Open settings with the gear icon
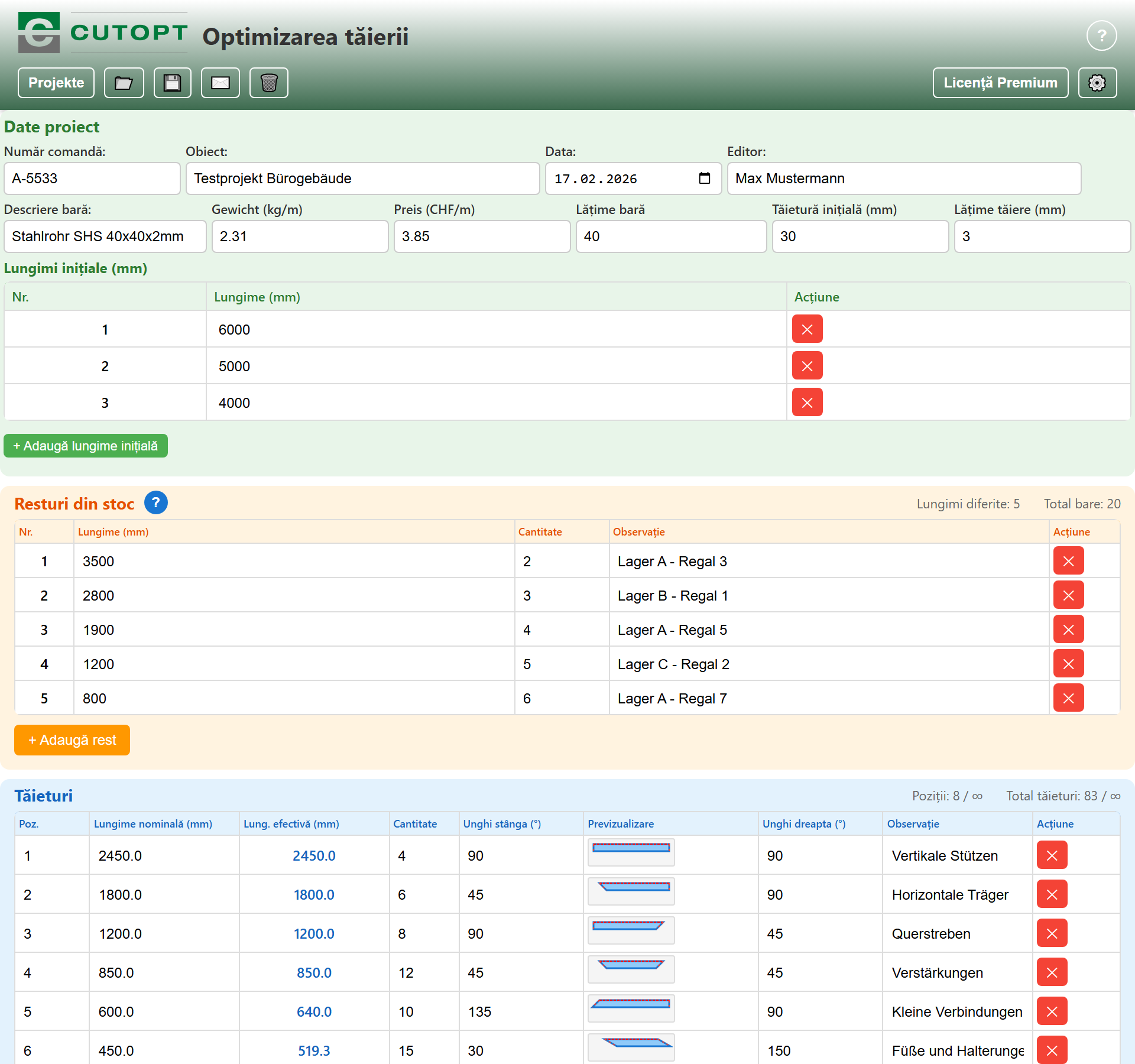Screen dimensions: 1135x1064 [1097, 83]
